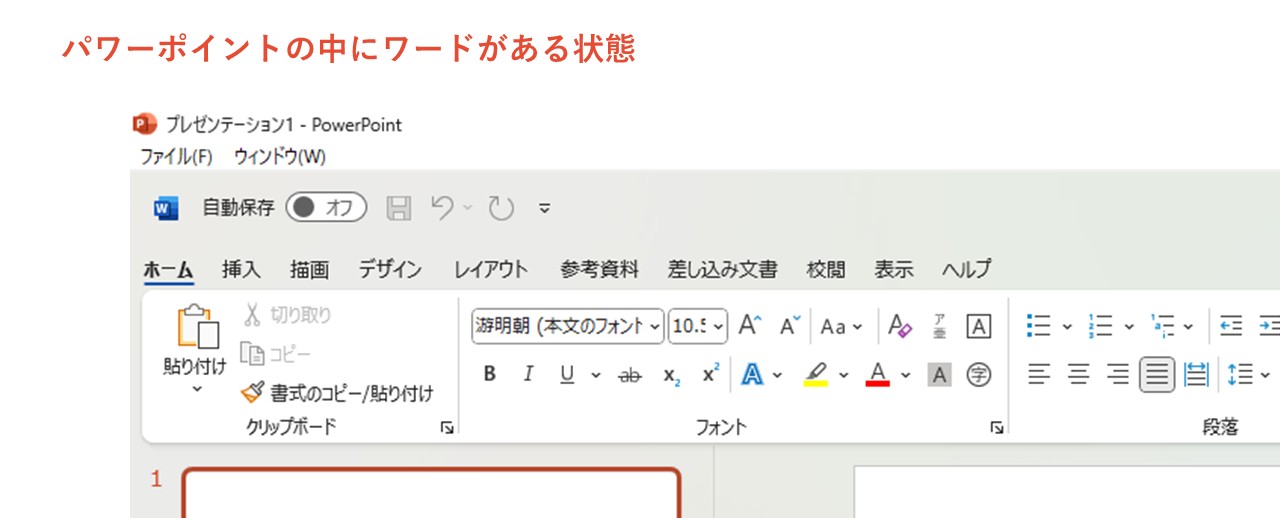This screenshot has height=518, width=1280.
Task: Click the Undo arrow icon
Action: [442, 208]
